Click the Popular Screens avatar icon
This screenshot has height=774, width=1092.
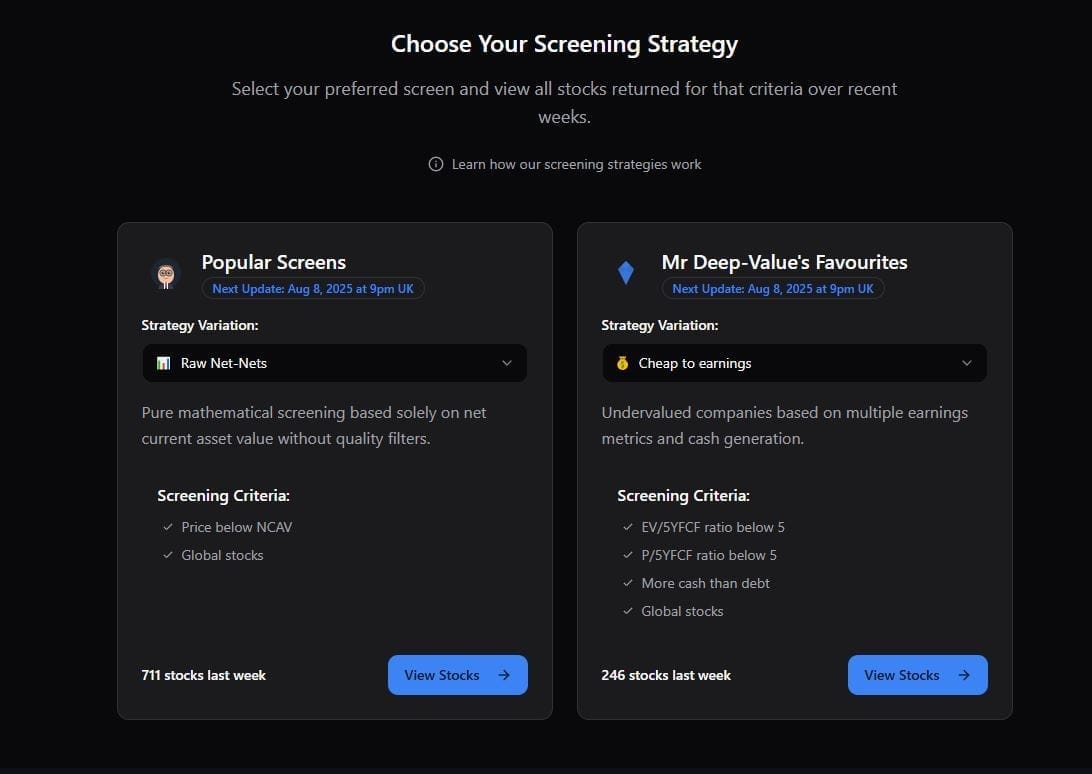[x=166, y=274]
